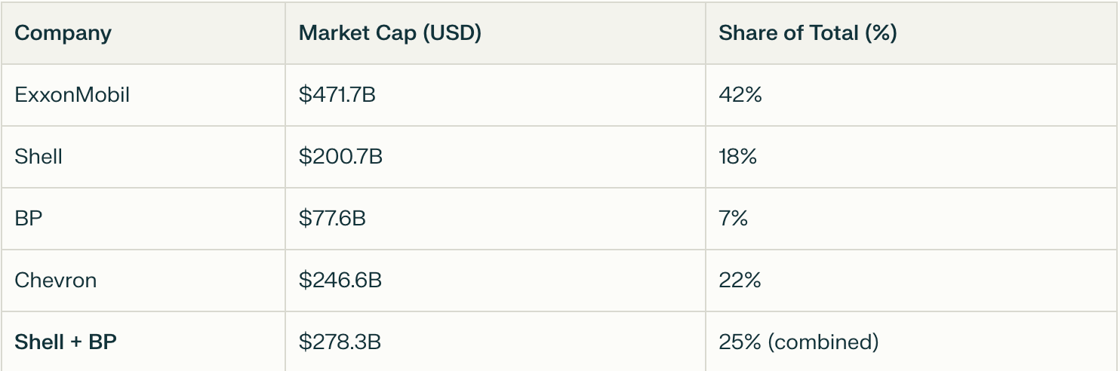The height and width of the screenshot is (371, 1120).
Task: Click the 18% share cell
Action: tap(738, 156)
